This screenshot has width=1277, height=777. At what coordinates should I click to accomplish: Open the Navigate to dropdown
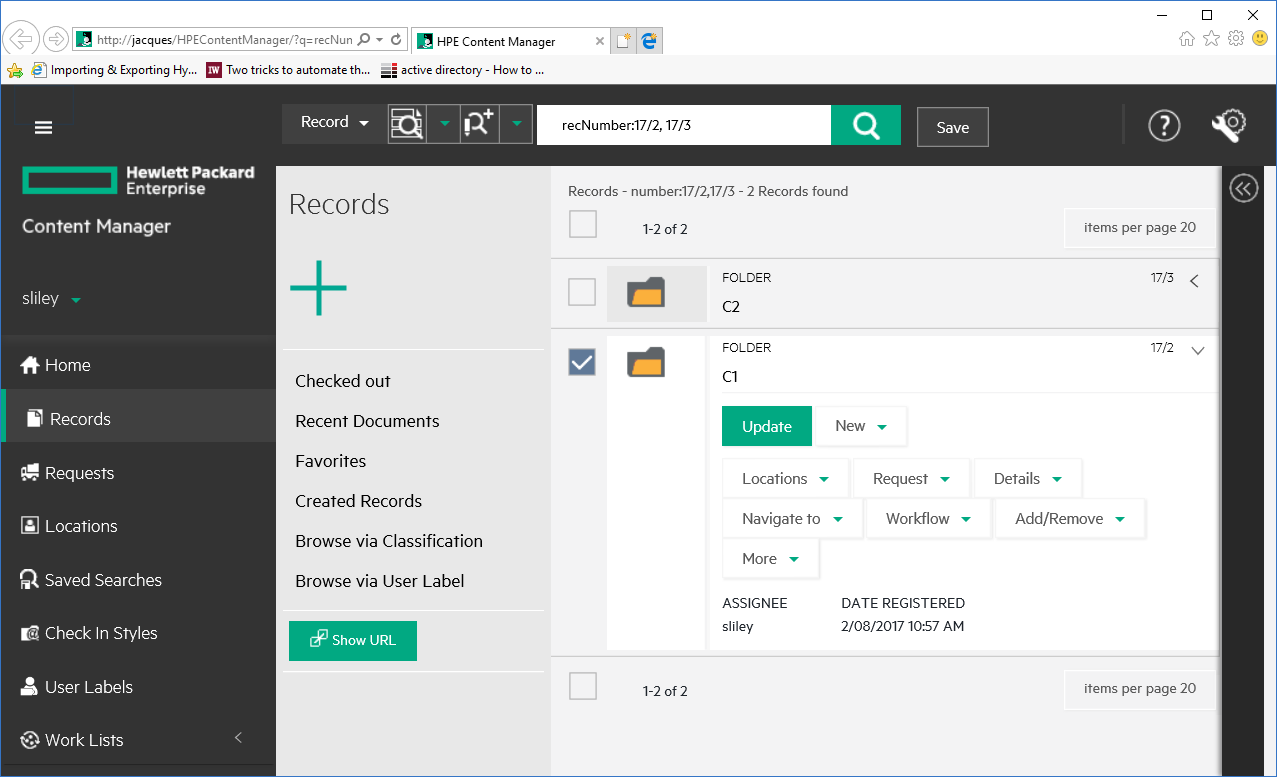coord(792,519)
